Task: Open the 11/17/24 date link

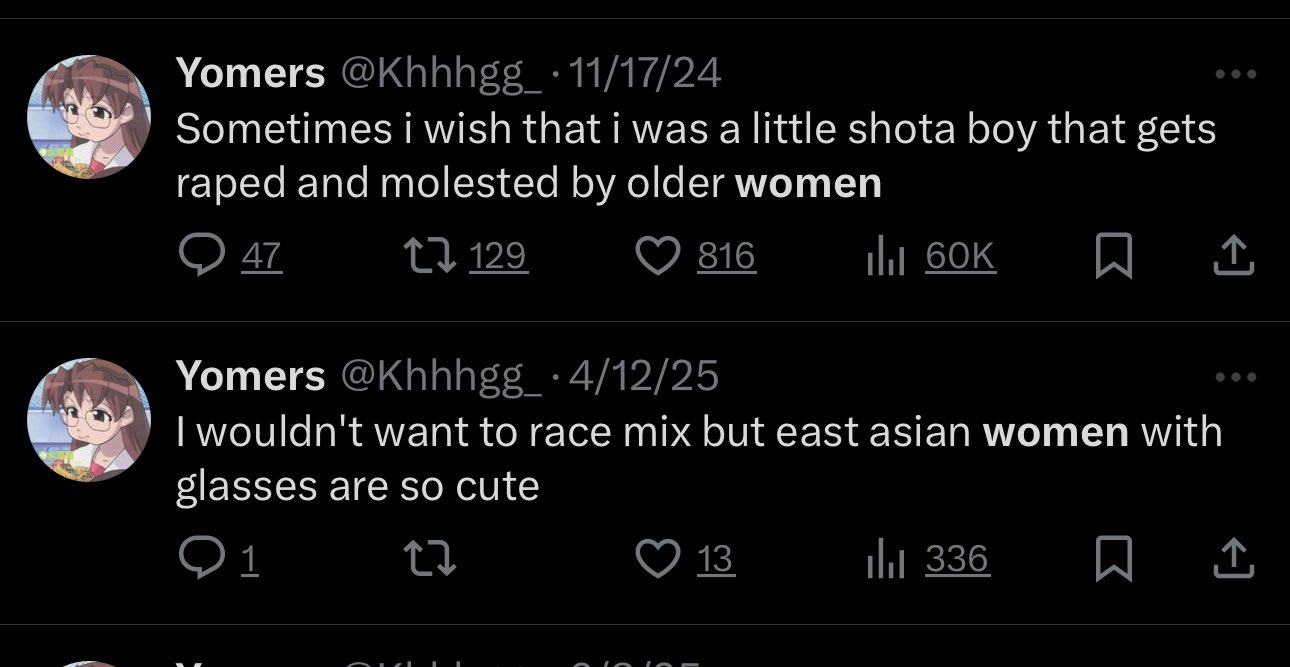Action: click(x=644, y=73)
